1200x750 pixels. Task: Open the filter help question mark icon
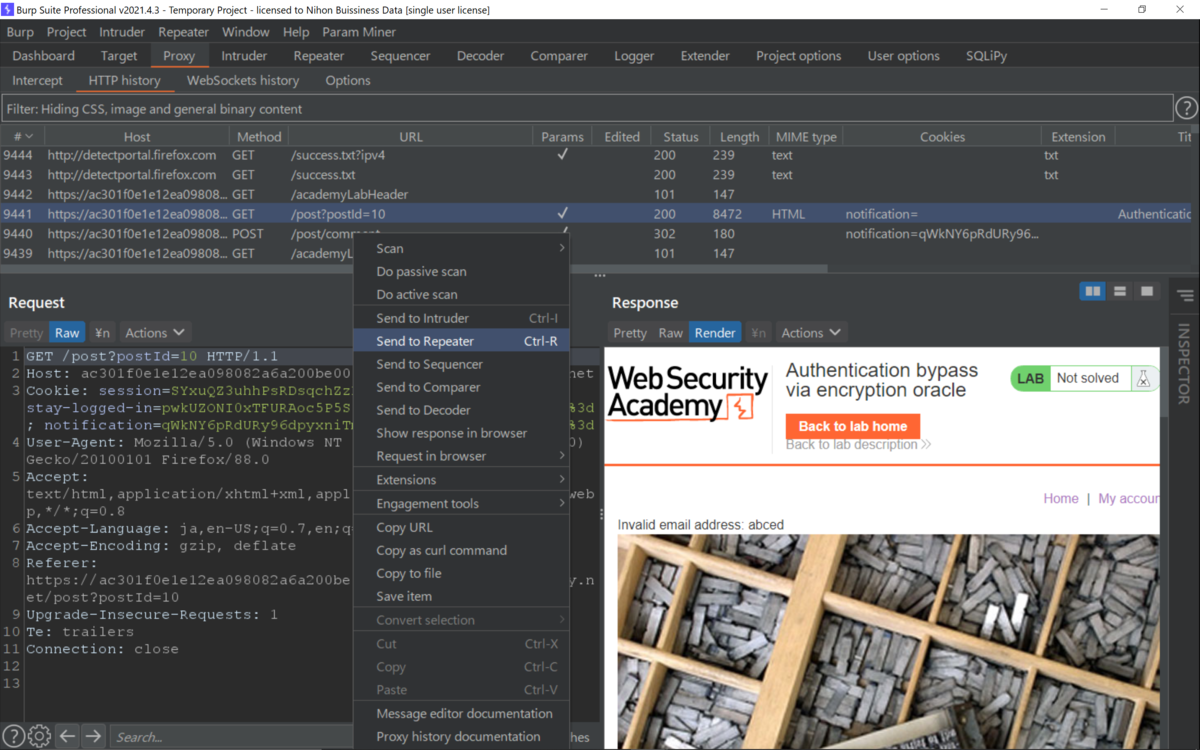[1186, 108]
